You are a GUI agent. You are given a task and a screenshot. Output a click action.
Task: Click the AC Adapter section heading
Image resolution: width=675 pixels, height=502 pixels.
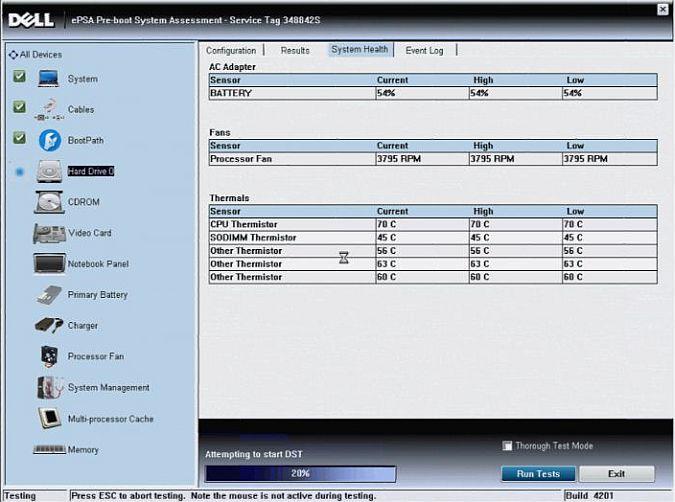(232, 67)
